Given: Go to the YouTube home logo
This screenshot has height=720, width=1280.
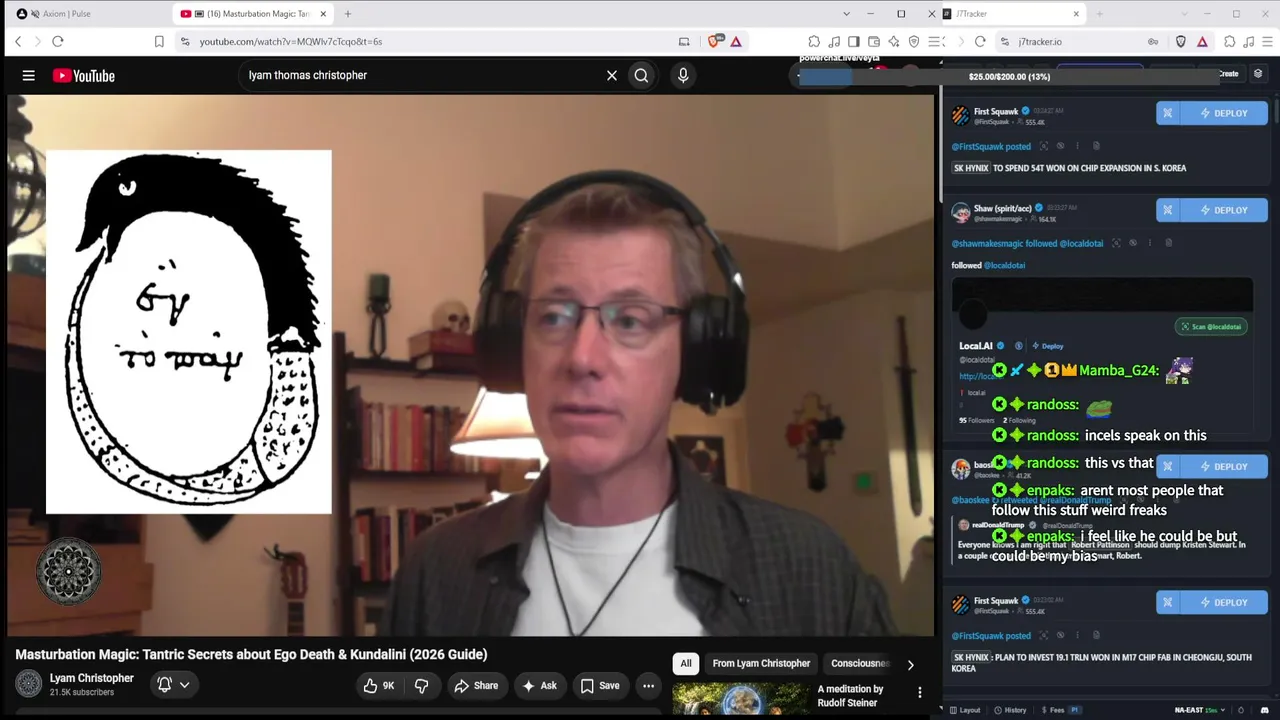Looking at the screenshot, I should tap(84, 76).
